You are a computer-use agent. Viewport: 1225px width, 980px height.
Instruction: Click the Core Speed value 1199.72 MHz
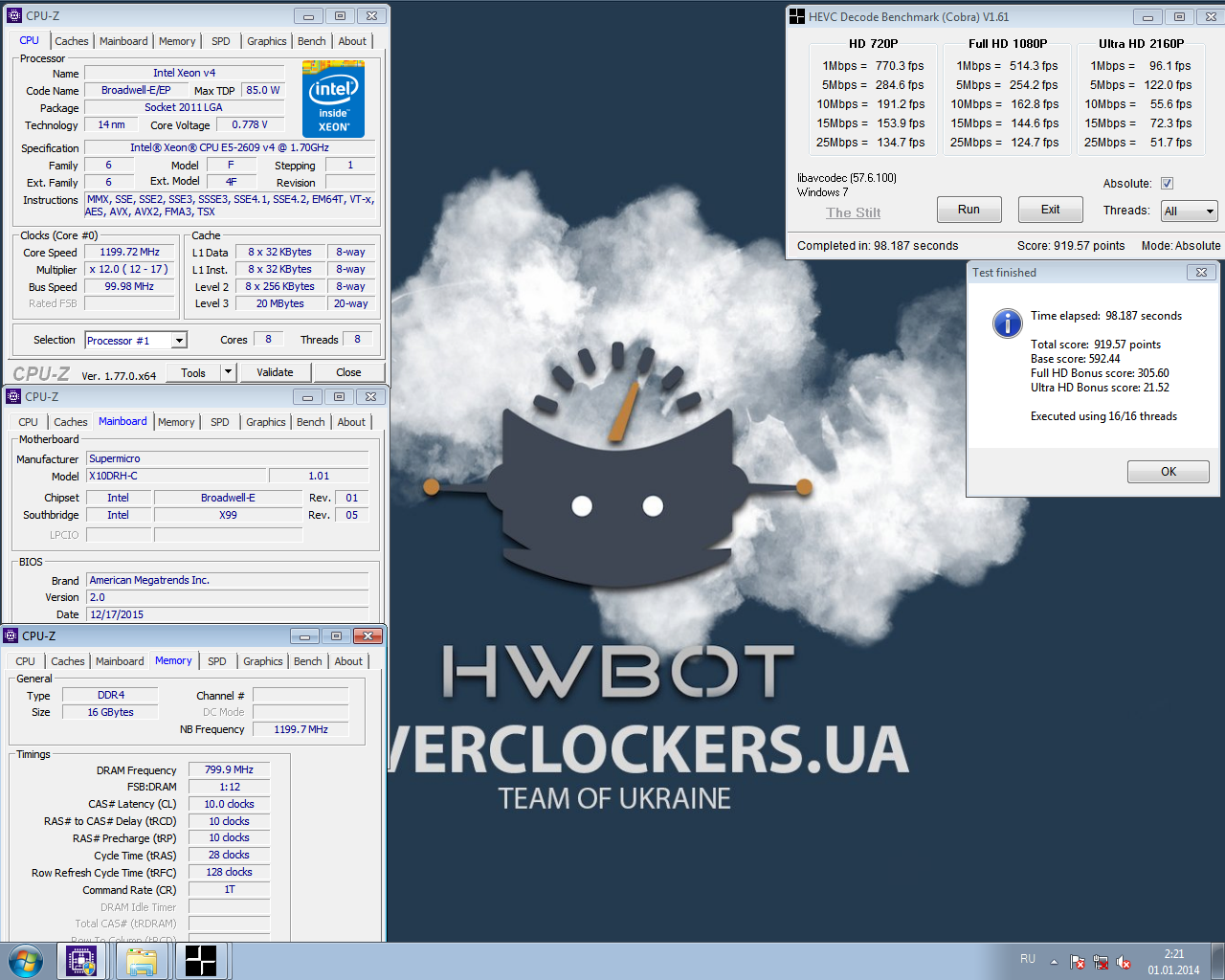130,252
